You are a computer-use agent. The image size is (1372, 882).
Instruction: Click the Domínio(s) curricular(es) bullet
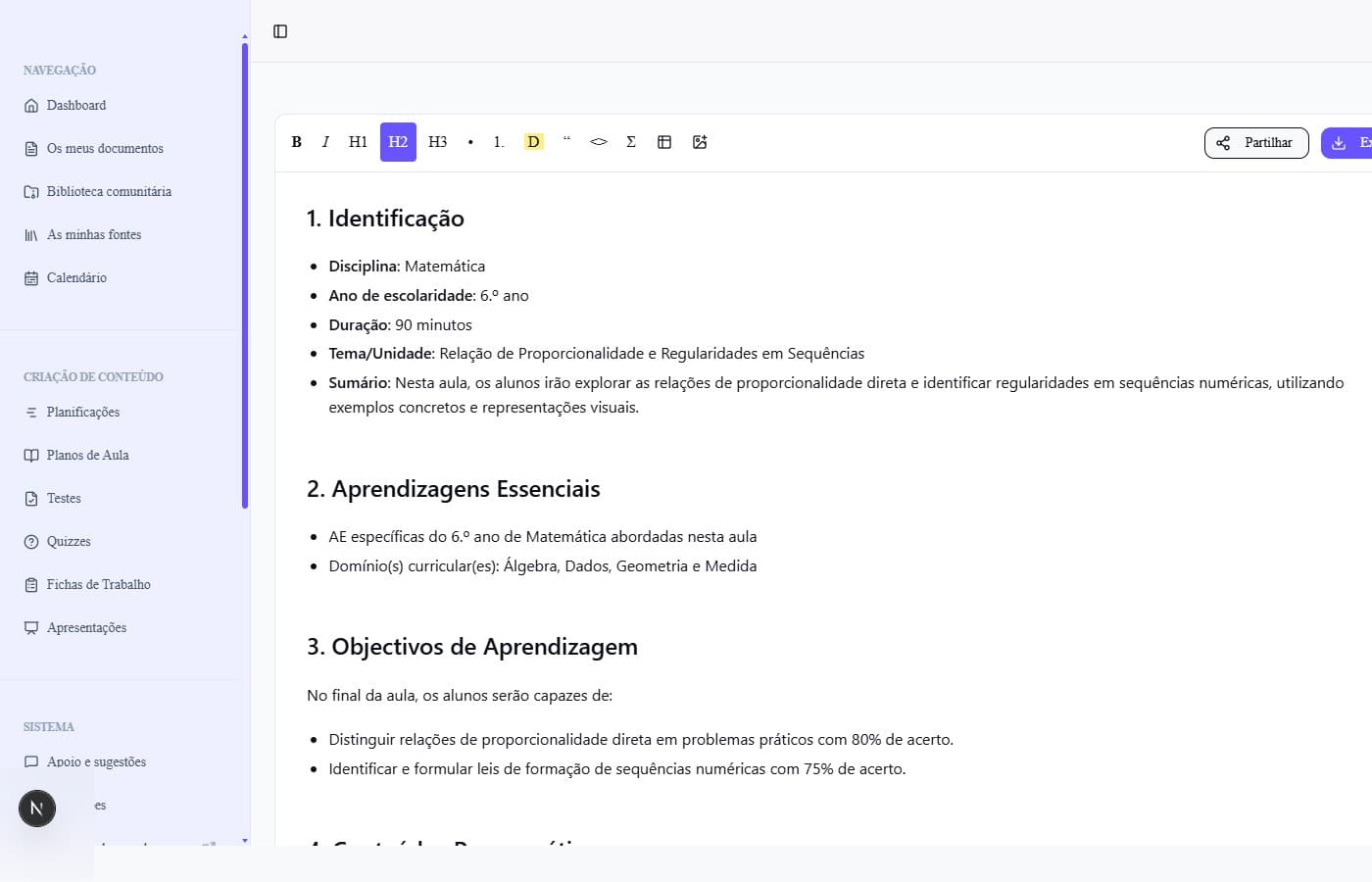(x=543, y=566)
